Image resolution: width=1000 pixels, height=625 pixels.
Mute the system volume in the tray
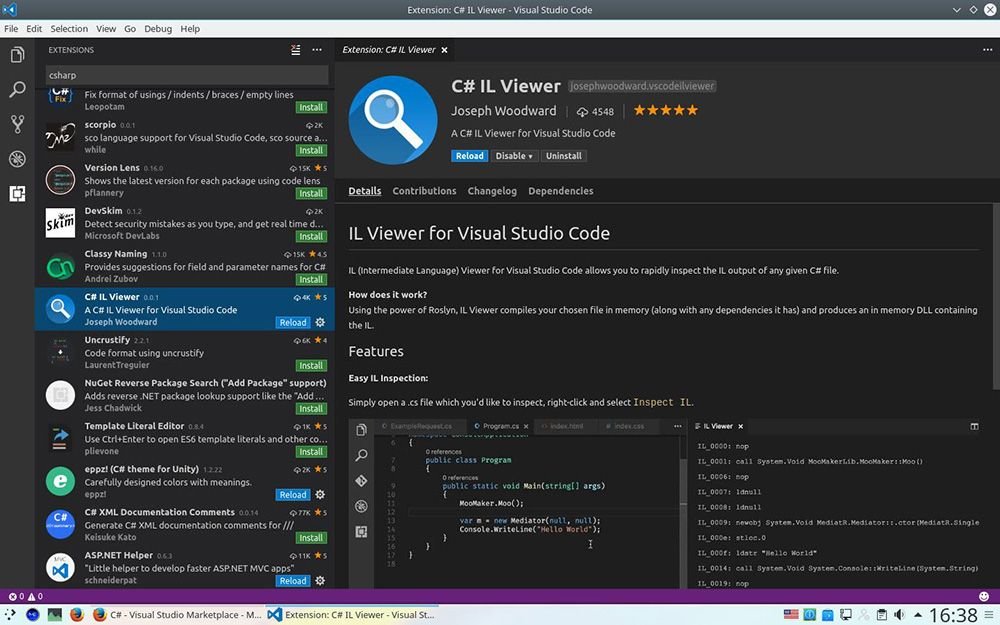pos(897,614)
